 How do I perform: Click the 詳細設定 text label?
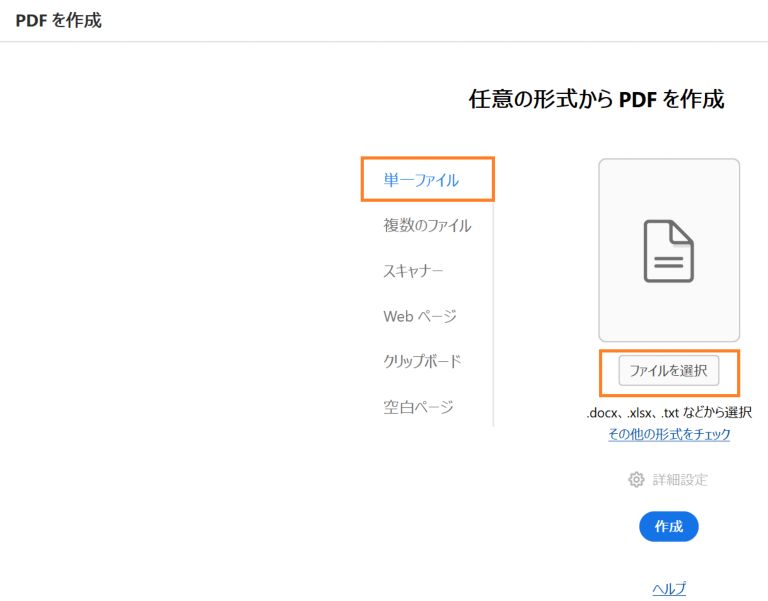click(680, 480)
